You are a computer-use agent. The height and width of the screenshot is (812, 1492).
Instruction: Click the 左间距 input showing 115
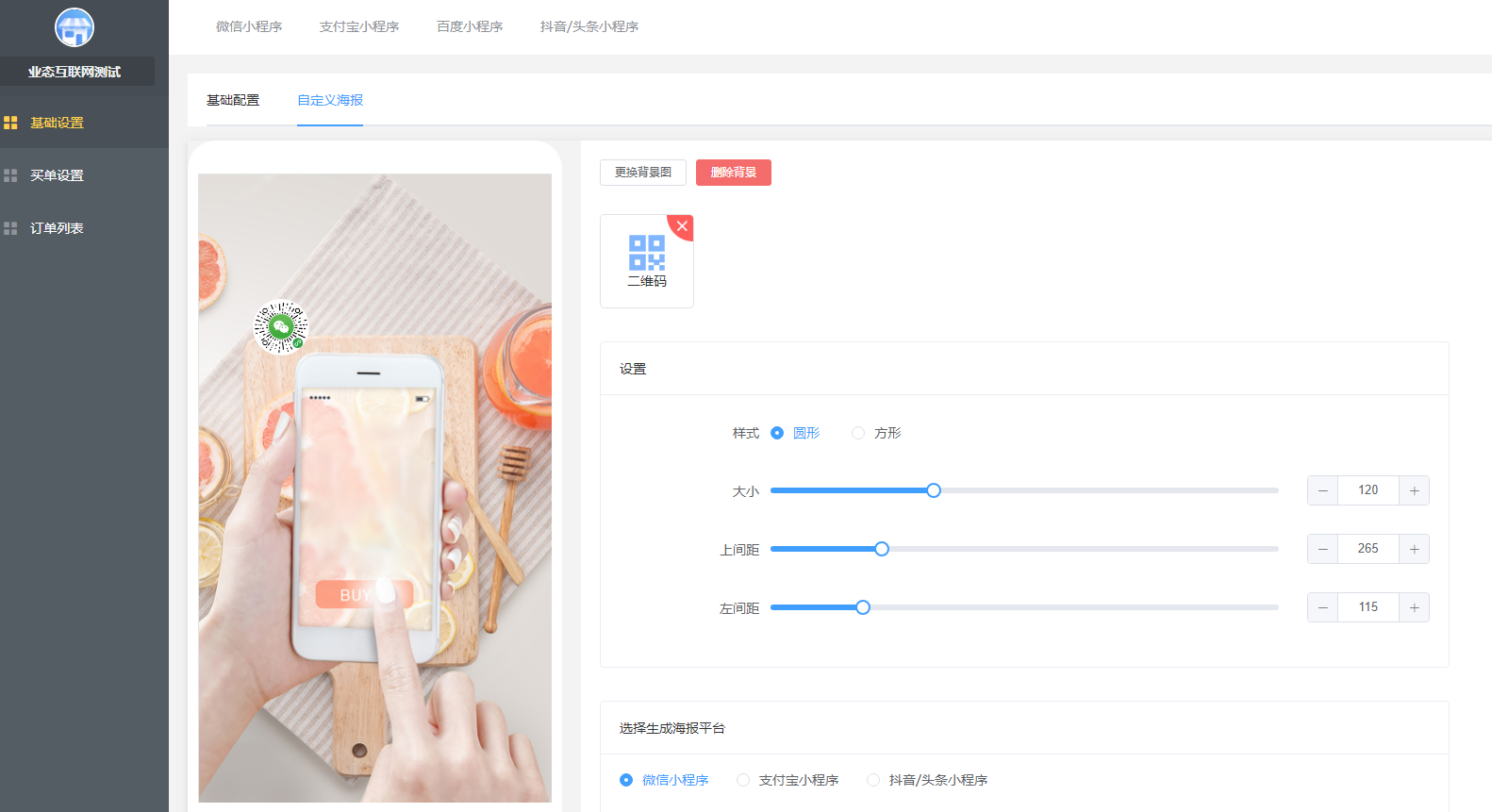[x=1368, y=607]
